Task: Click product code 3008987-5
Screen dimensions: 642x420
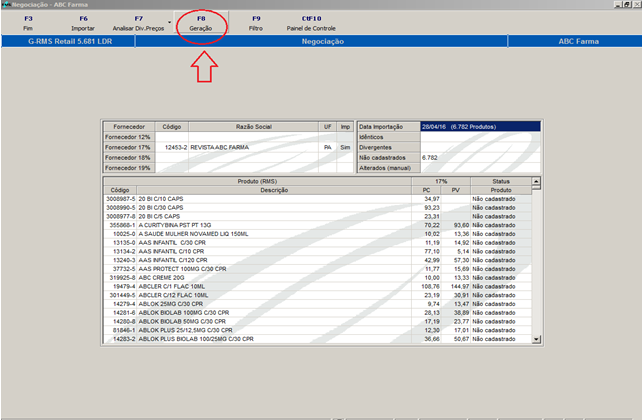Action: 120,199
